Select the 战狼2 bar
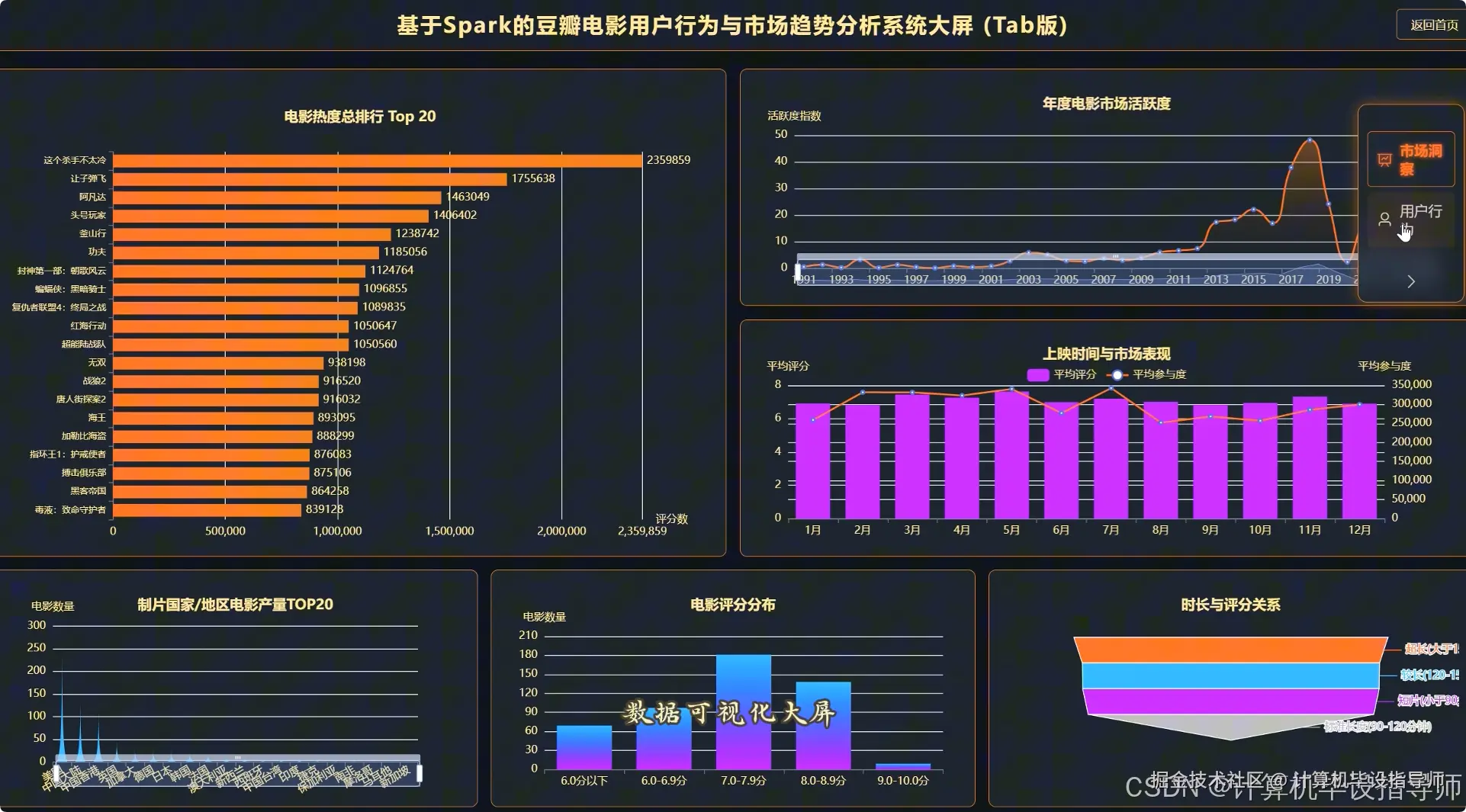The width and height of the screenshot is (1466, 812). coord(216,380)
